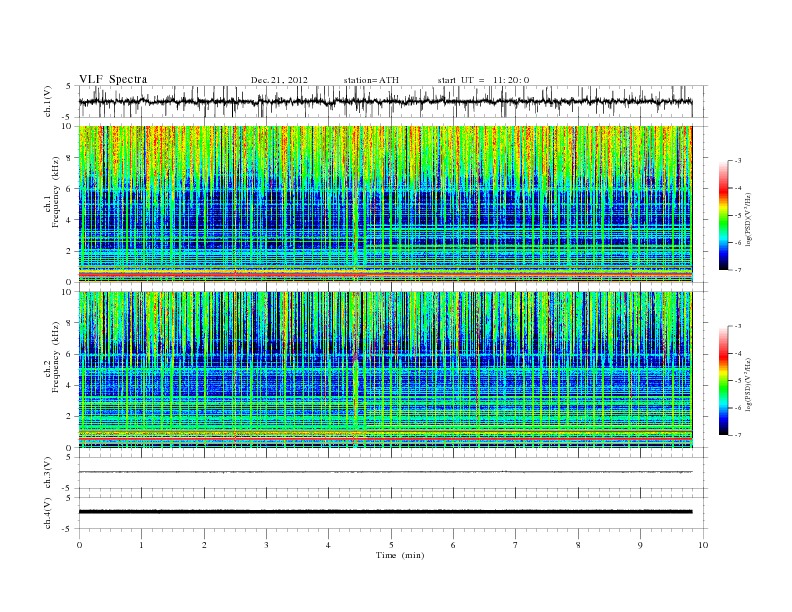
Task: Click the ch.2 spectrogram panel
Action: [x=385, y=370]
